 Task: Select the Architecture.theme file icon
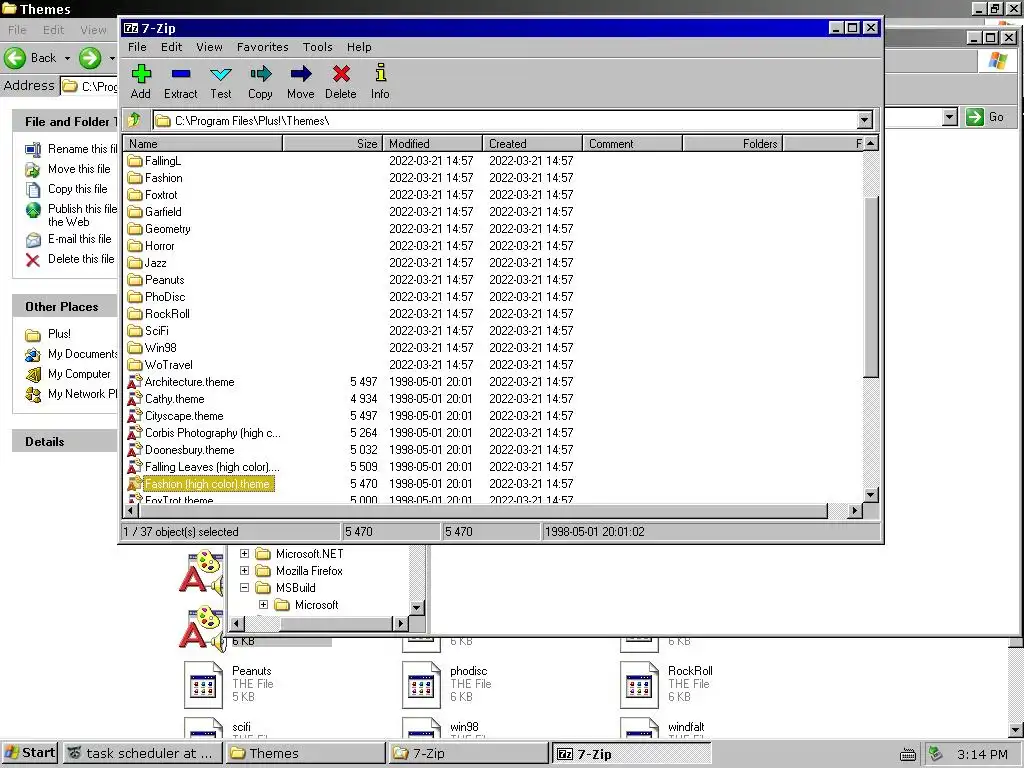pyautogui.click(x=135, y=381)
